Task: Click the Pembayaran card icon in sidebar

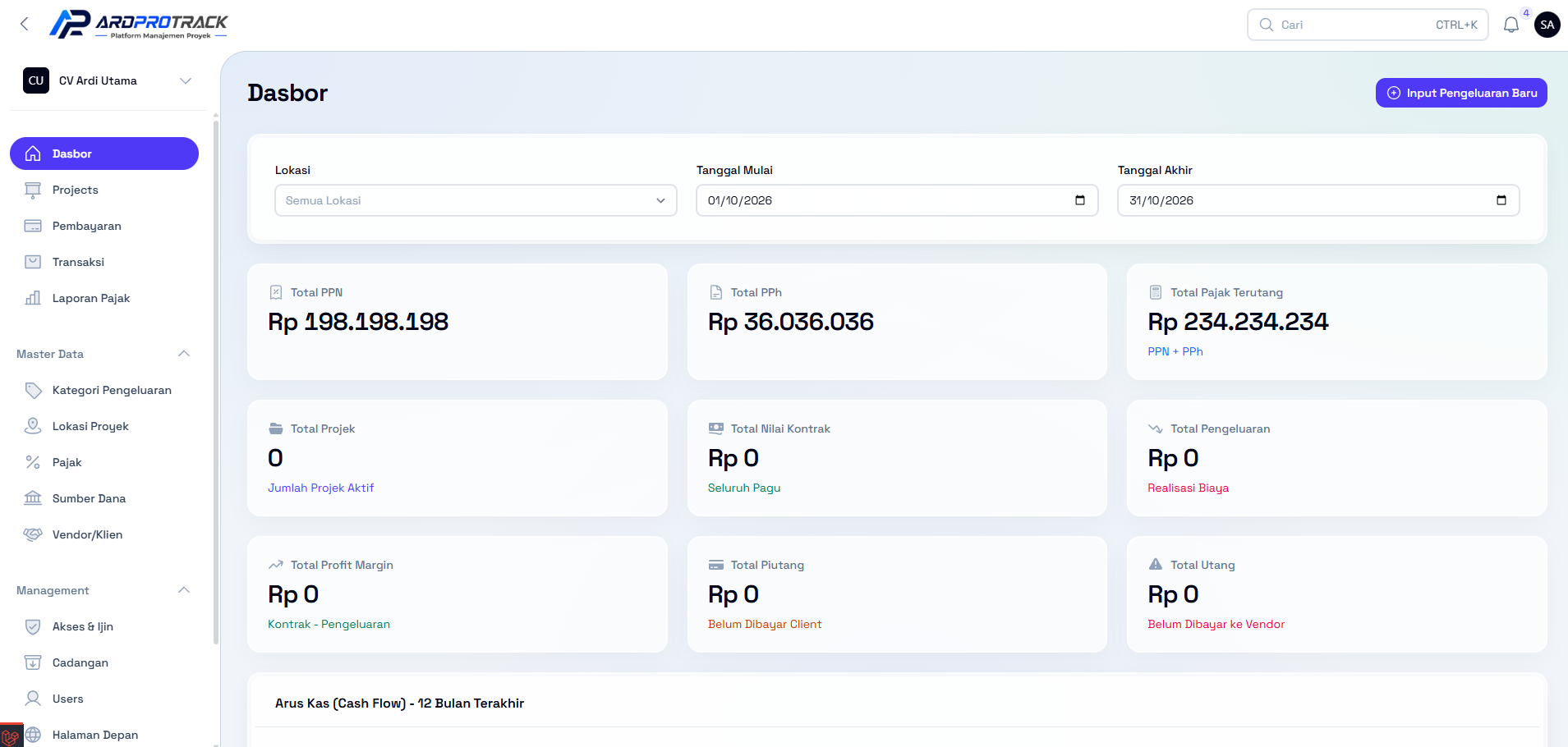Action: (33, 226)
